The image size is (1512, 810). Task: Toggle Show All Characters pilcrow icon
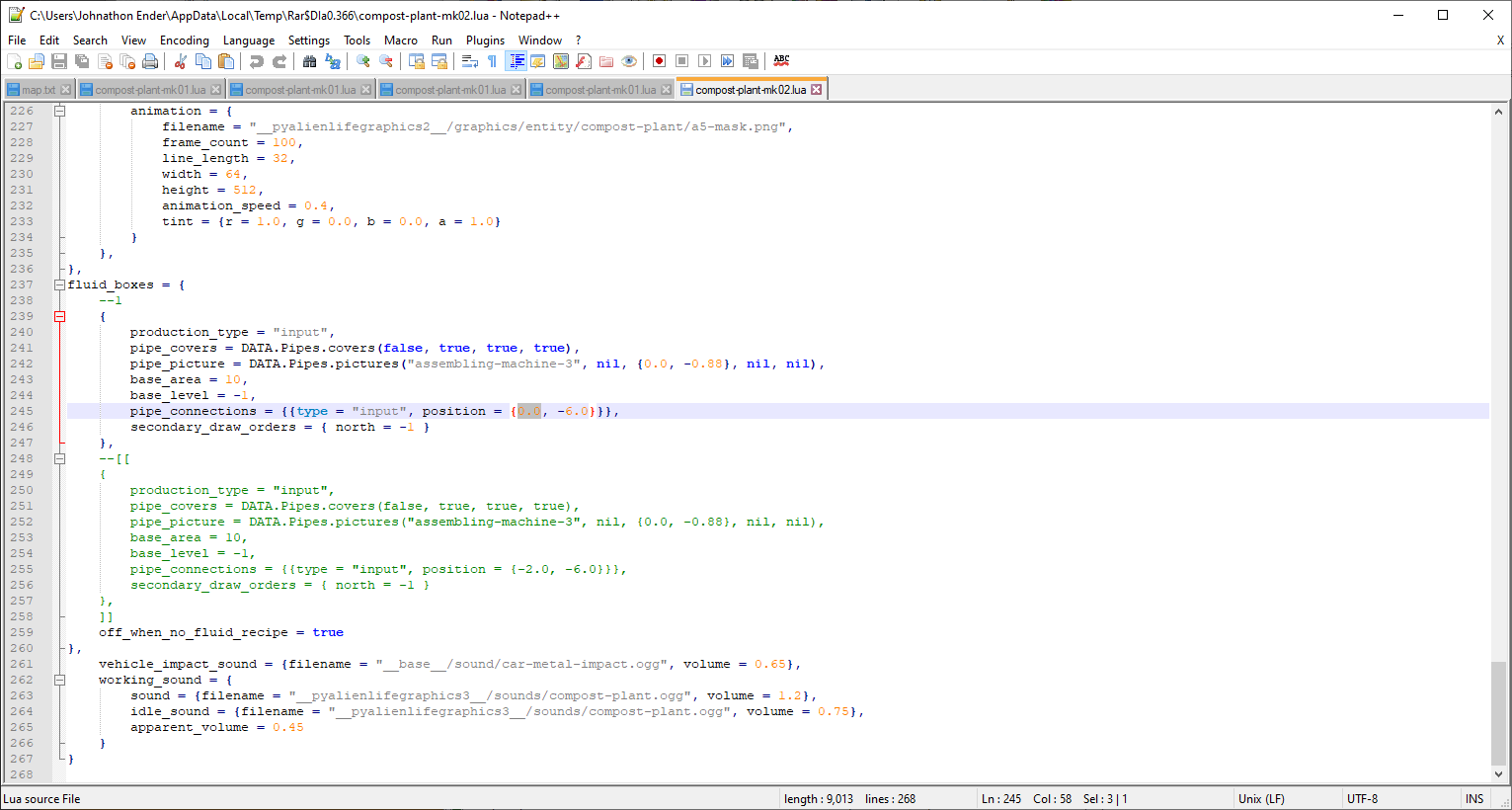tap(493, 61)
